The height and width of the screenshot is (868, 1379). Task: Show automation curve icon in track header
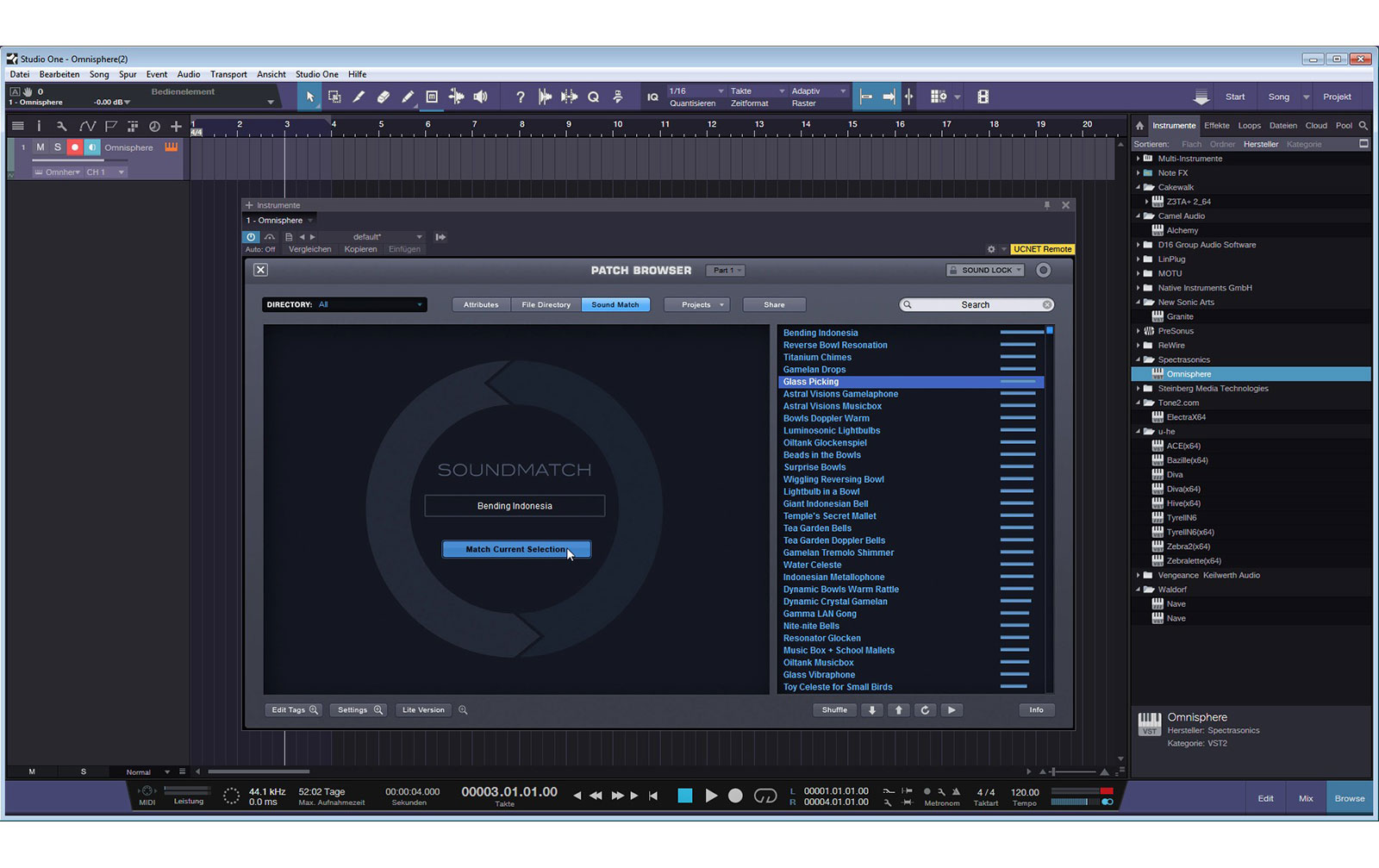pyautogui.click(x=87, y=126)
